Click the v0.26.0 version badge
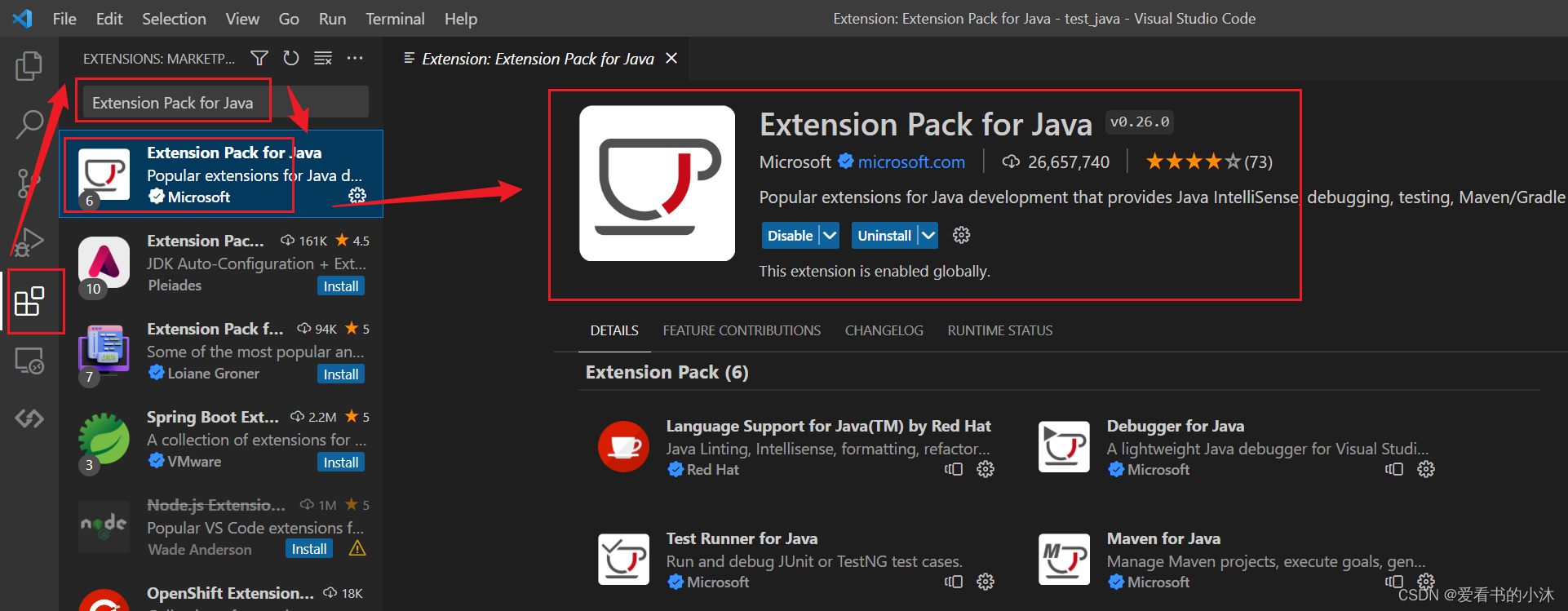Image resolution: width=1568 pixels, height=611 pixels. pos(1140,122)
